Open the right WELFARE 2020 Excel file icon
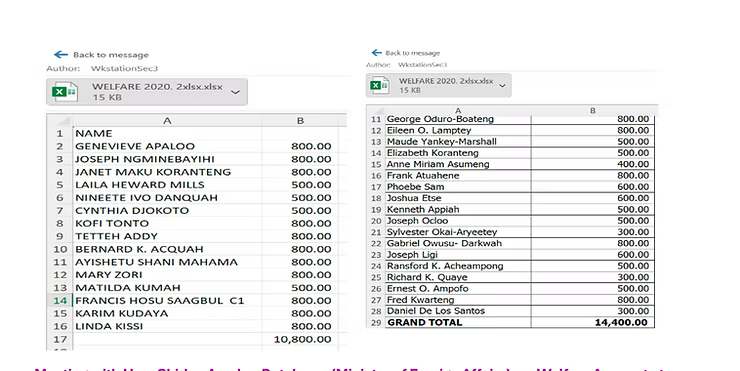Image resolution: width=740 pixels, height=371 pixels. (379, 85)
